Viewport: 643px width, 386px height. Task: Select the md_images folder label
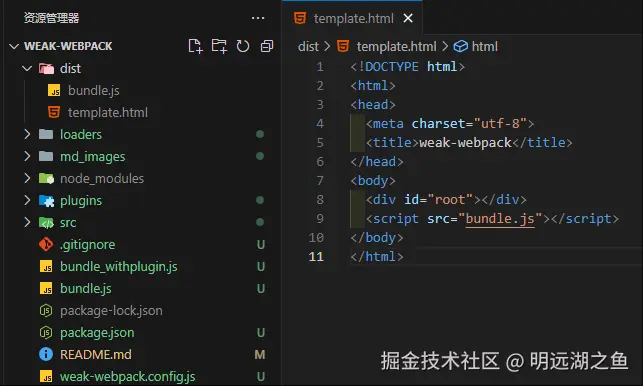[93, 157]
